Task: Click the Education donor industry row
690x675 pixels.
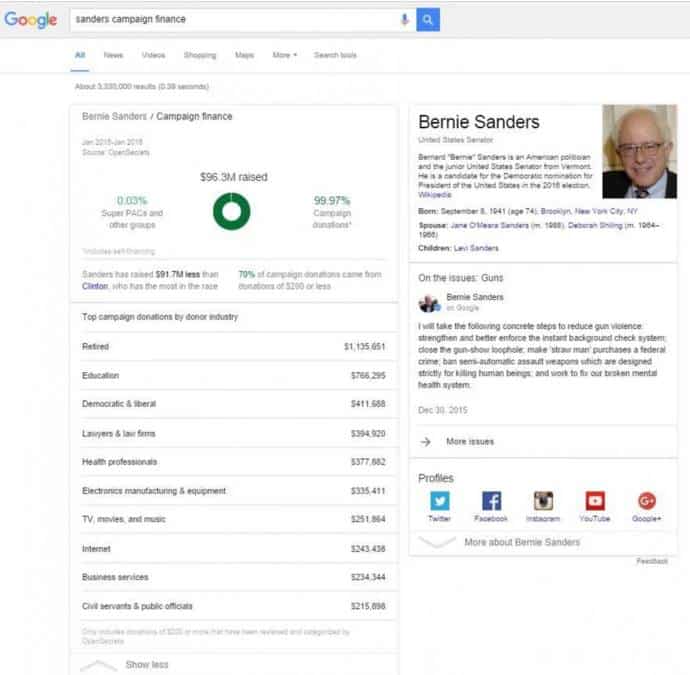Action: point(234,375)
